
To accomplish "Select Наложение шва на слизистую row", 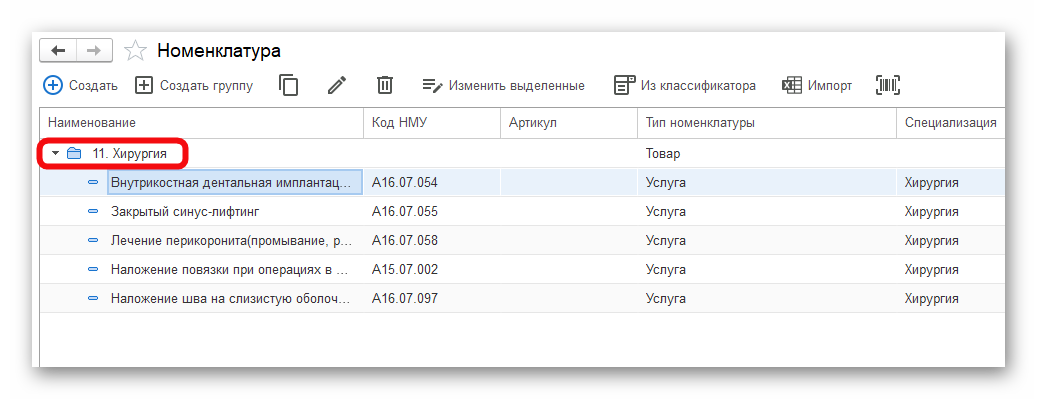I will [522, 299].
